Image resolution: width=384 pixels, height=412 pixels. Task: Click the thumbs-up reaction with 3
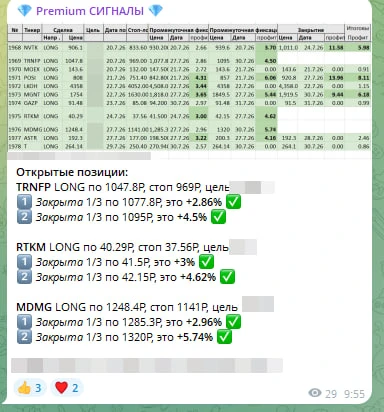coord(30,388)
